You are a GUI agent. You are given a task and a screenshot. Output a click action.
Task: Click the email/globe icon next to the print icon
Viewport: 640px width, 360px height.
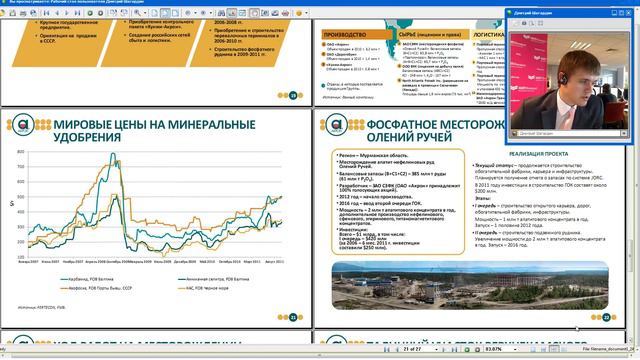pyautogui.click(x=33, y=13)
